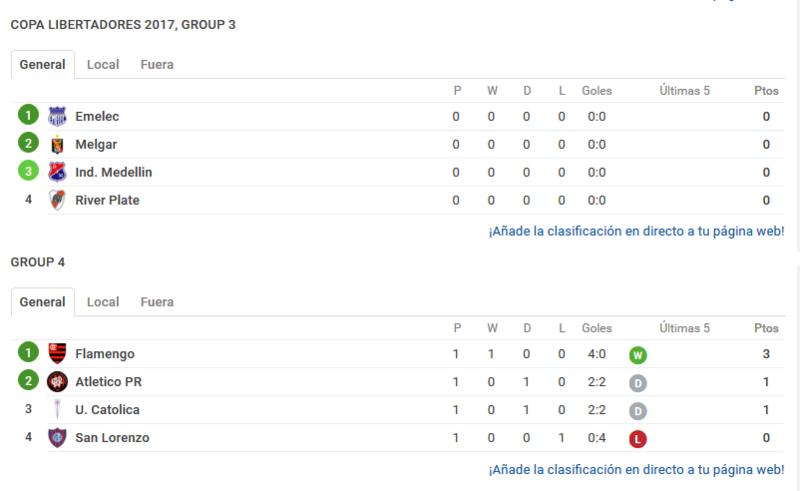
Task: Click the San Lorenzo crest icon
Action: pos(57,437)
